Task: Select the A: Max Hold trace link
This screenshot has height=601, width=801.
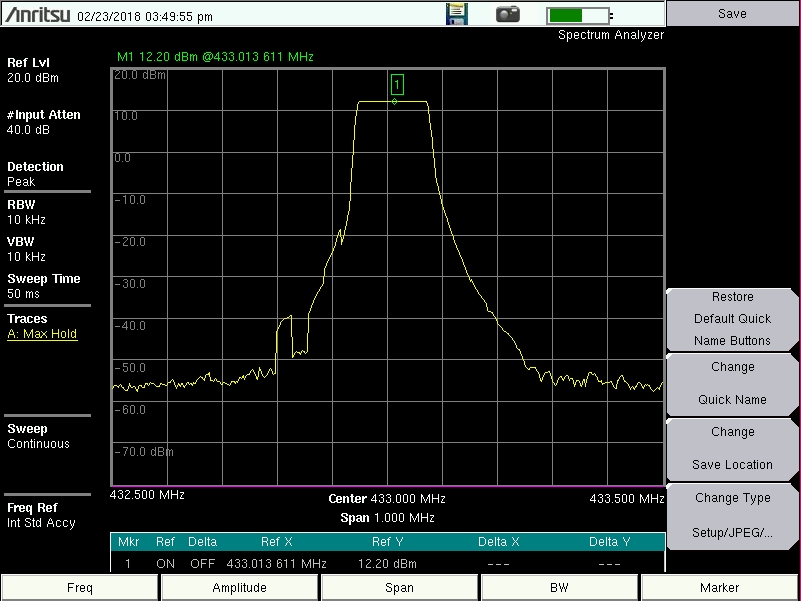Action: pos(42,334)
